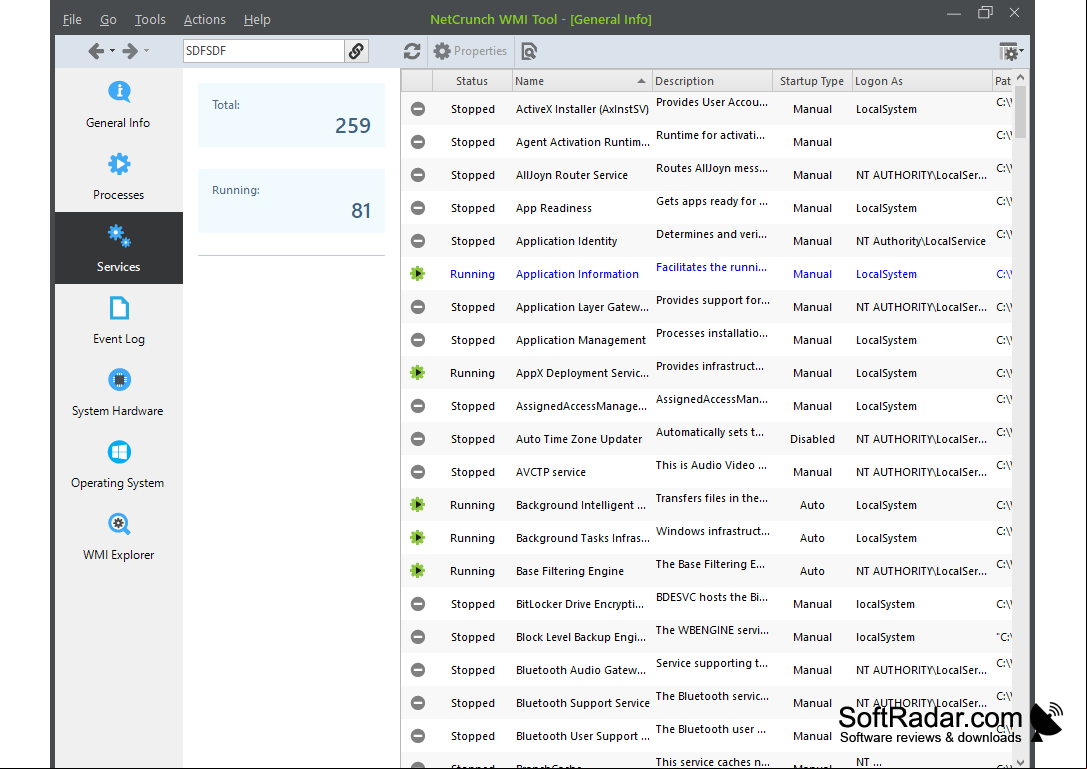Click the running icon for Base Filtering Engine

pyautogui.click(x=417, y=571)
